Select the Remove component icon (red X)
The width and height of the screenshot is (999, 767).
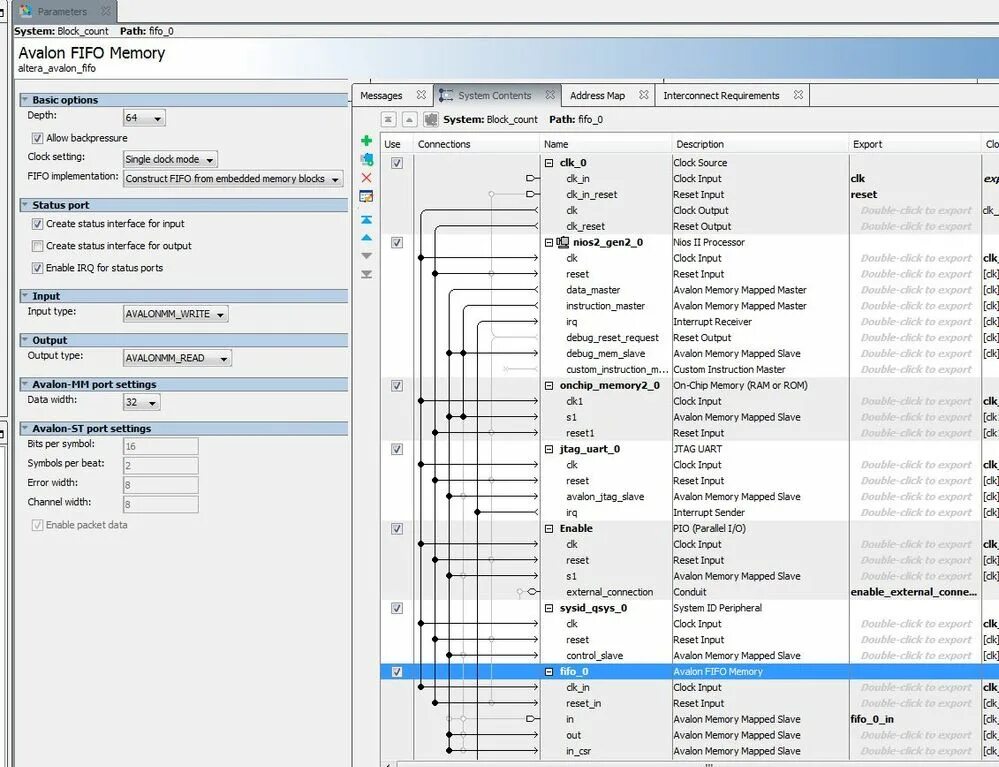[367, 178]
